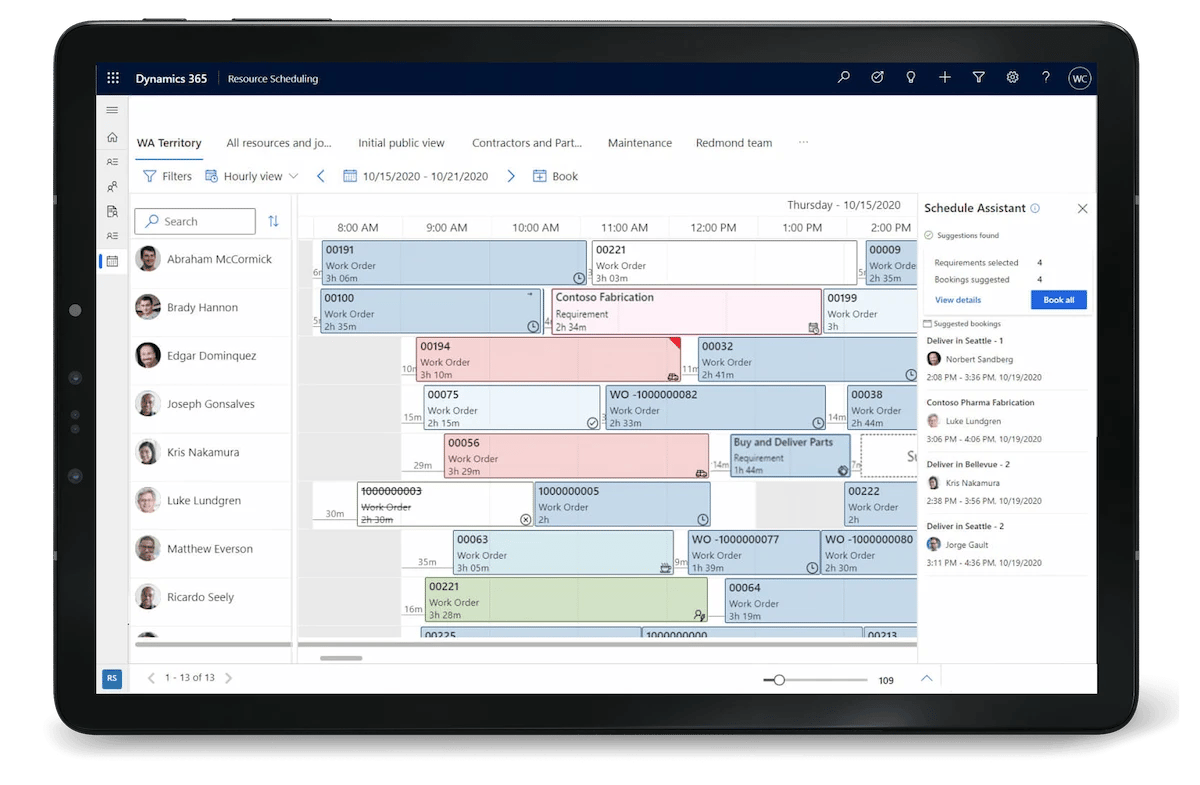
Task: Adjust the zoom level slider handle
Action: [779, 680]
